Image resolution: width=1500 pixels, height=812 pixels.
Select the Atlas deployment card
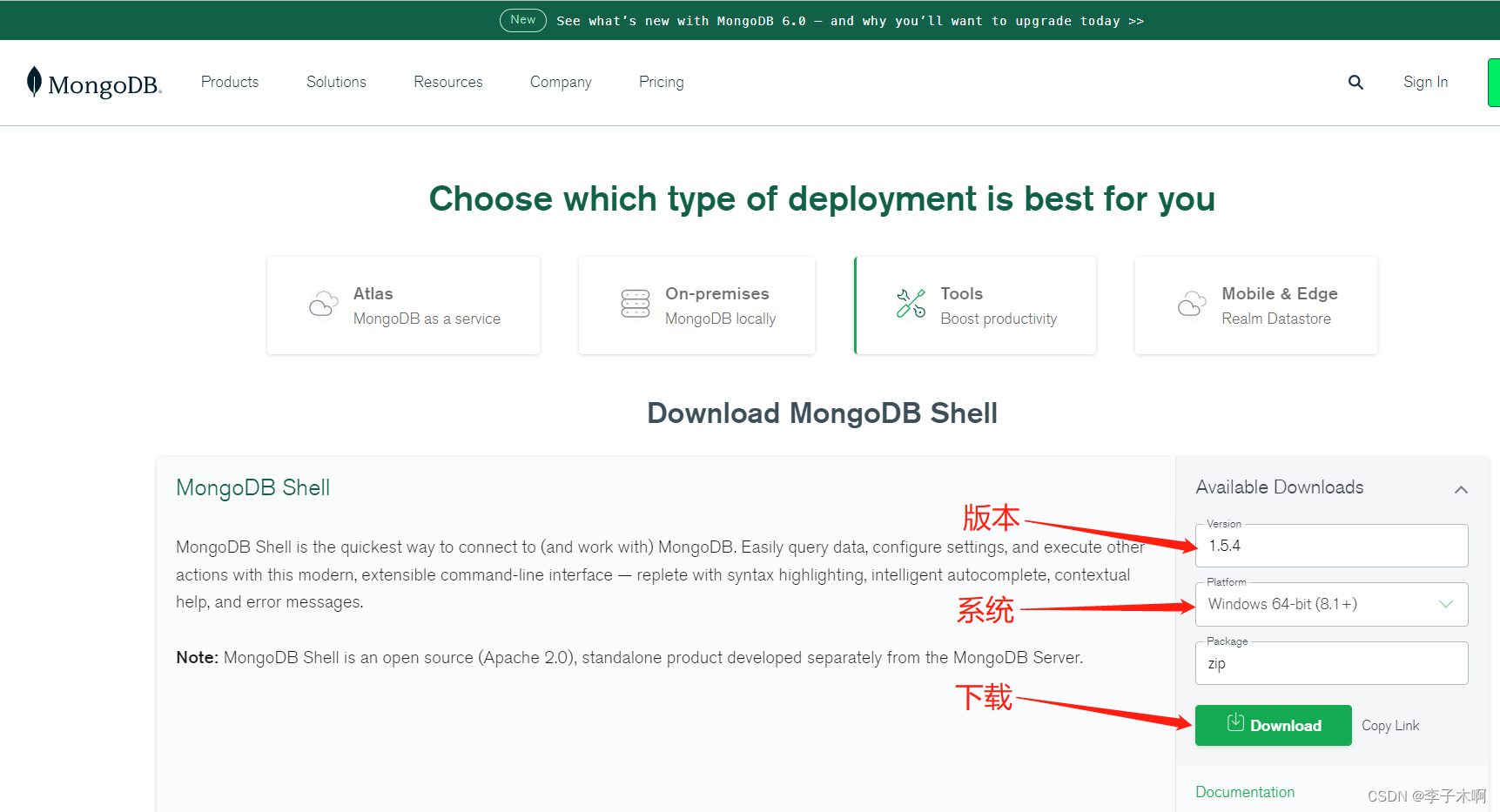pos(403,305)
